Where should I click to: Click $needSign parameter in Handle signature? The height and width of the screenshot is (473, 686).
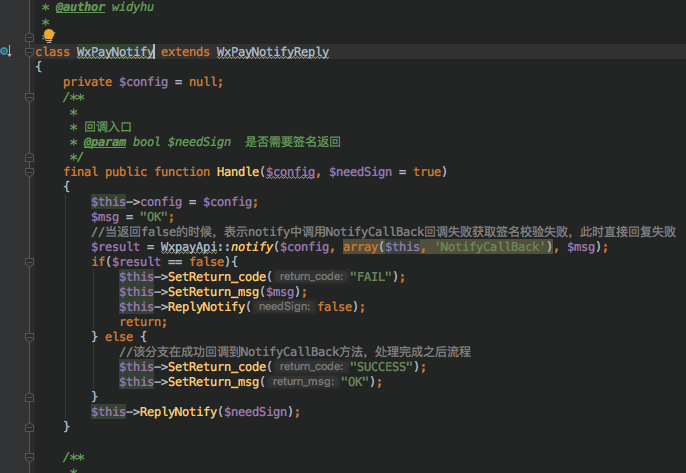pos(360,172)
